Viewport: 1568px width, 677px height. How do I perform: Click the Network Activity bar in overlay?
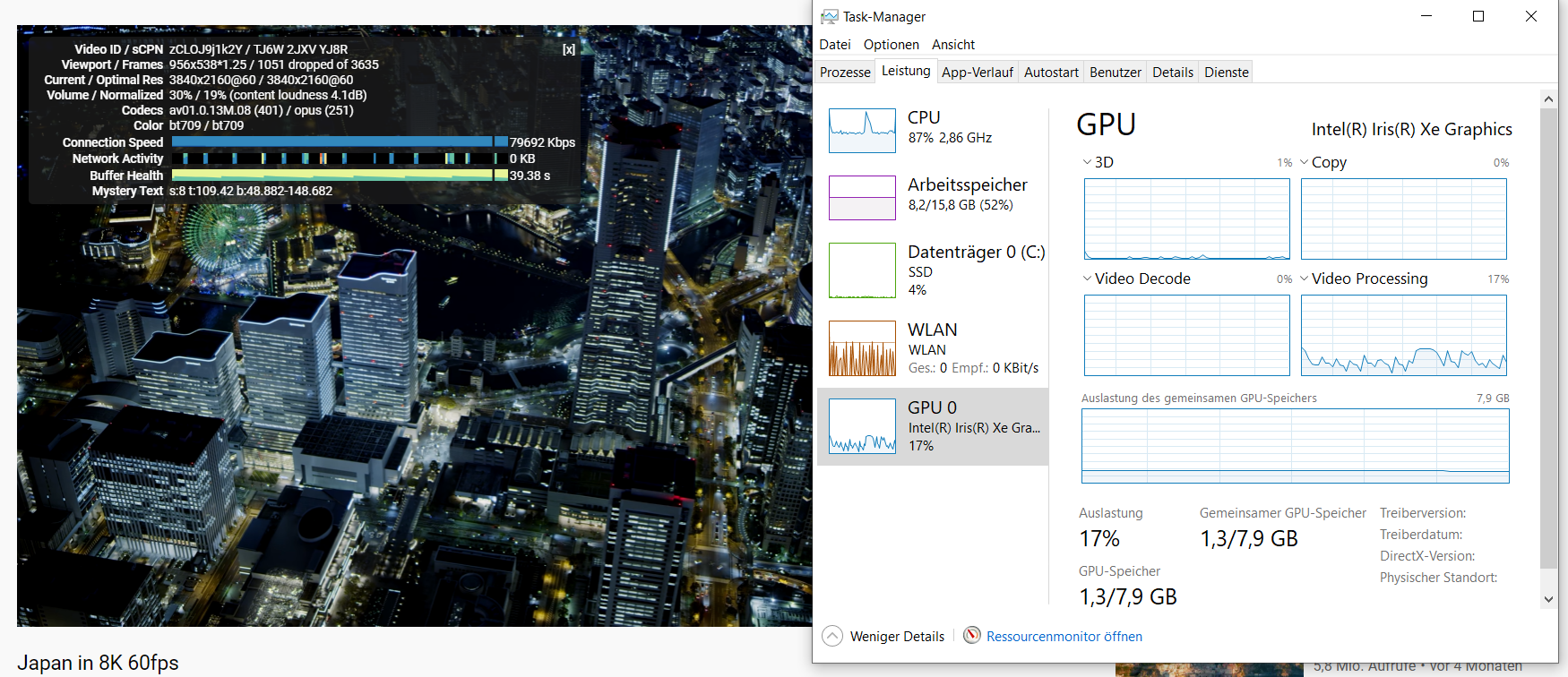pos(340,159)
